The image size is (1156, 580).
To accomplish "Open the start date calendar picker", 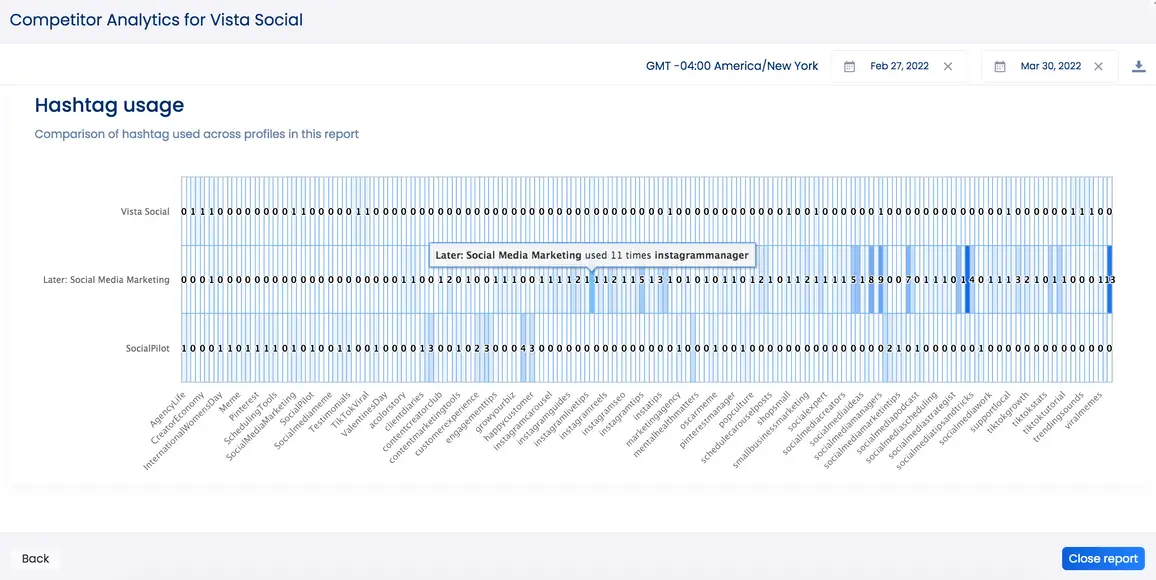I will pos(849,66).
